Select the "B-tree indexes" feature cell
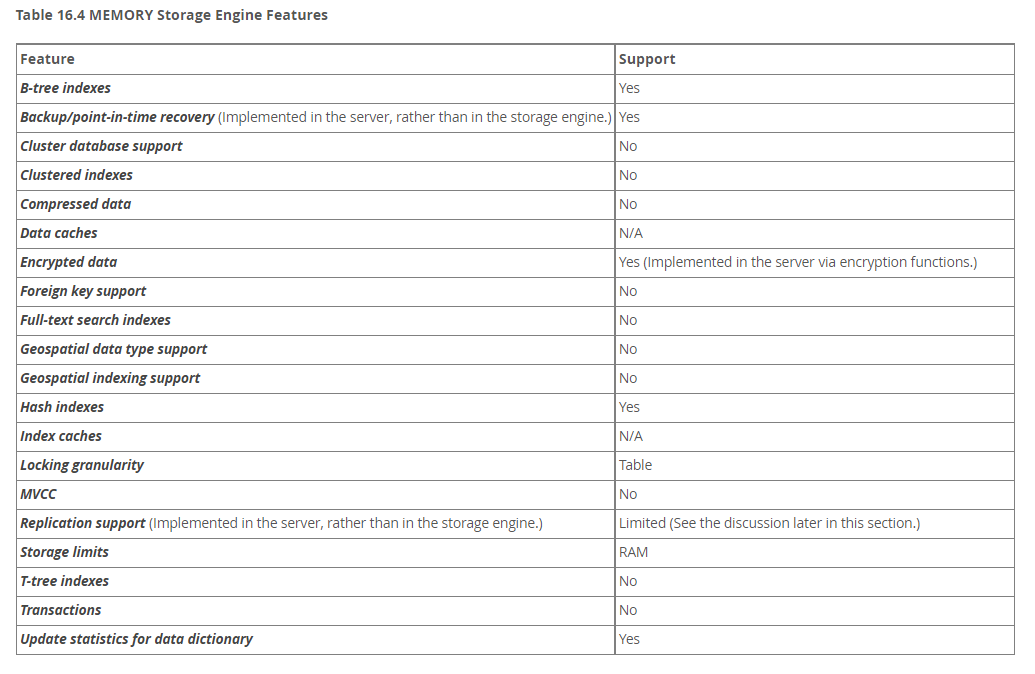Screen dimensions: 1035x674 [x=66, y=88]
